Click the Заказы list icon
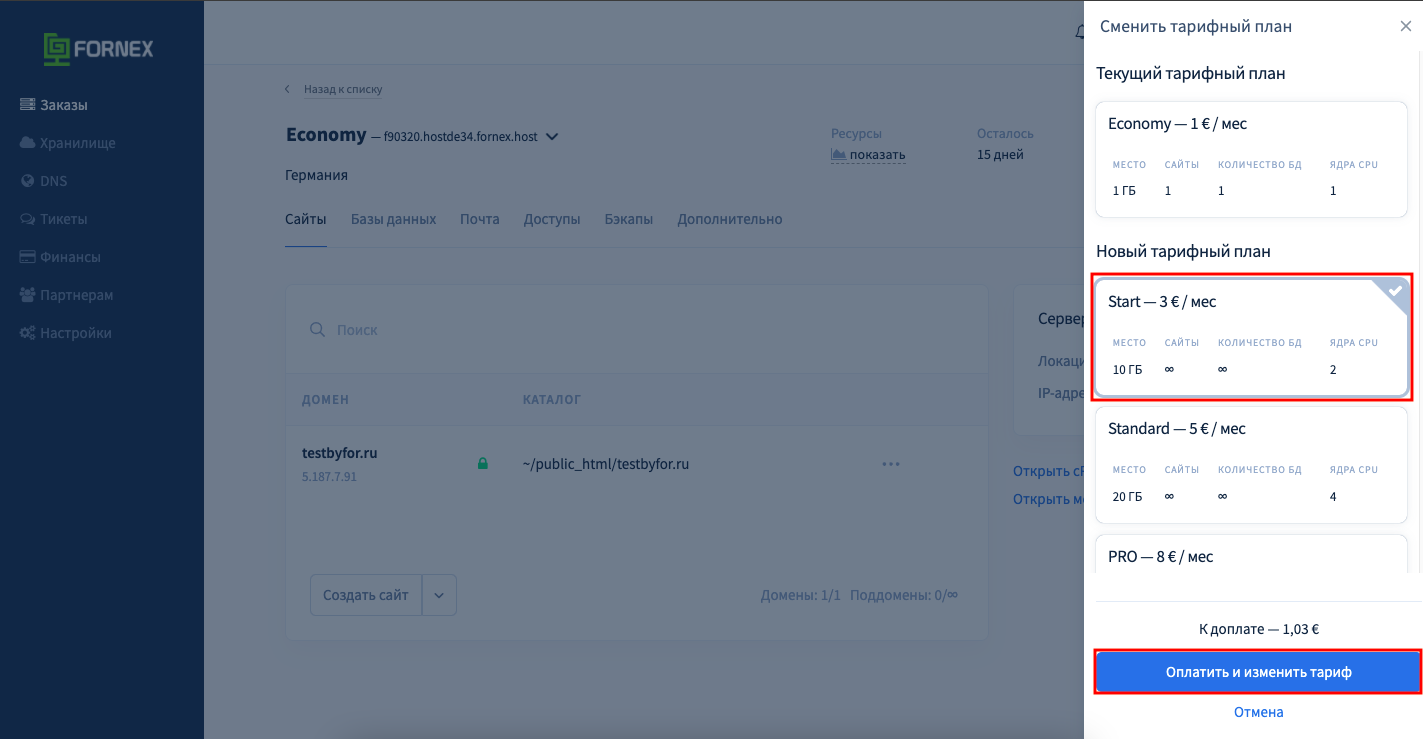The image size is (1423, 739). coord(27,105)
